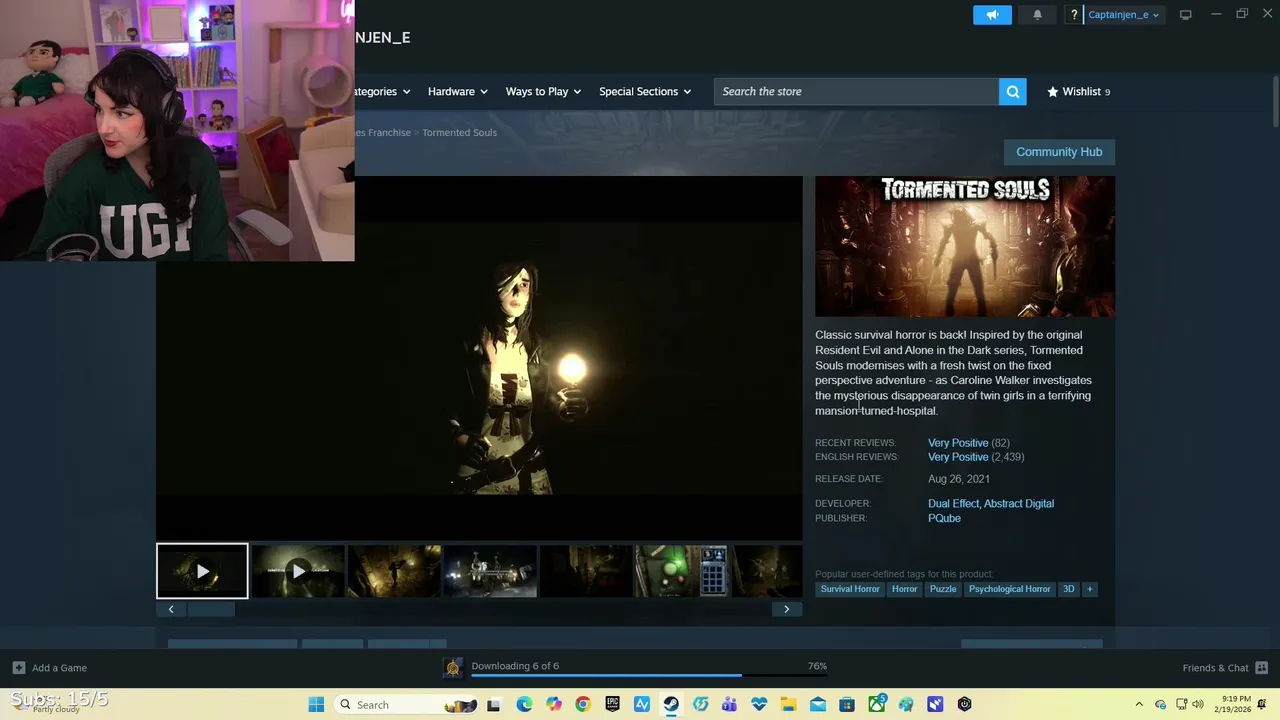
Task: Open the Mail app from the taskbar
Action: 817,704
